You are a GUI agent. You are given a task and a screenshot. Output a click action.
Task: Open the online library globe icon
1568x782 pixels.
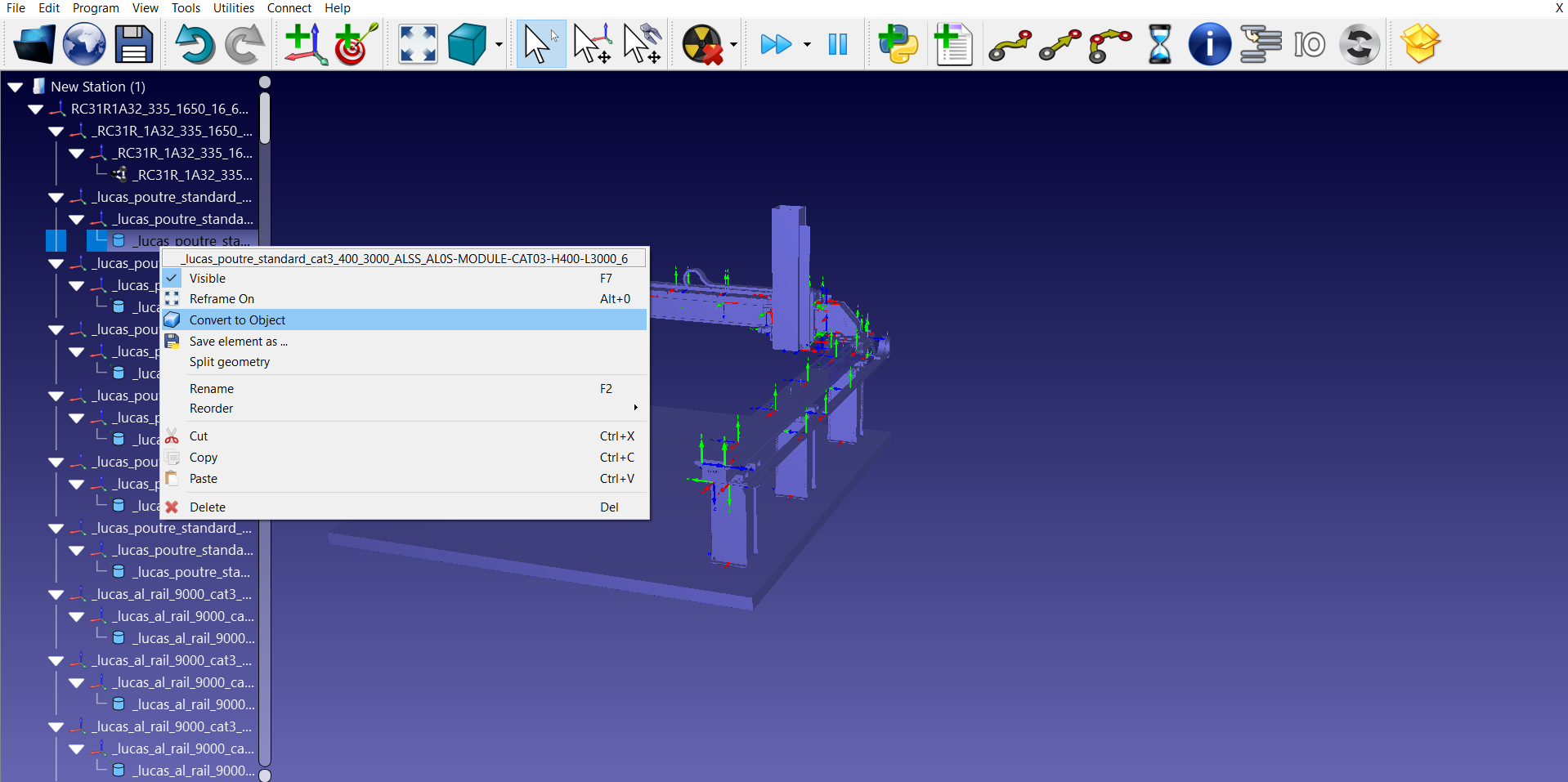[x=84, y=44]
